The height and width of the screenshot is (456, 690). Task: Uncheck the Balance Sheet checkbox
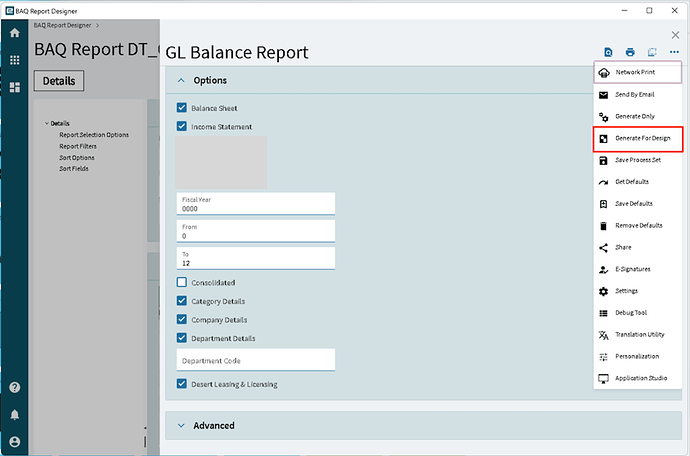point(182,108)
